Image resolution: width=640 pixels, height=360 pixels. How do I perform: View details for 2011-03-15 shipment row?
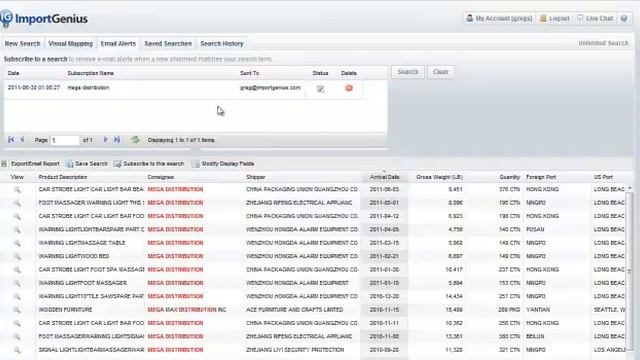coord(17,243)
